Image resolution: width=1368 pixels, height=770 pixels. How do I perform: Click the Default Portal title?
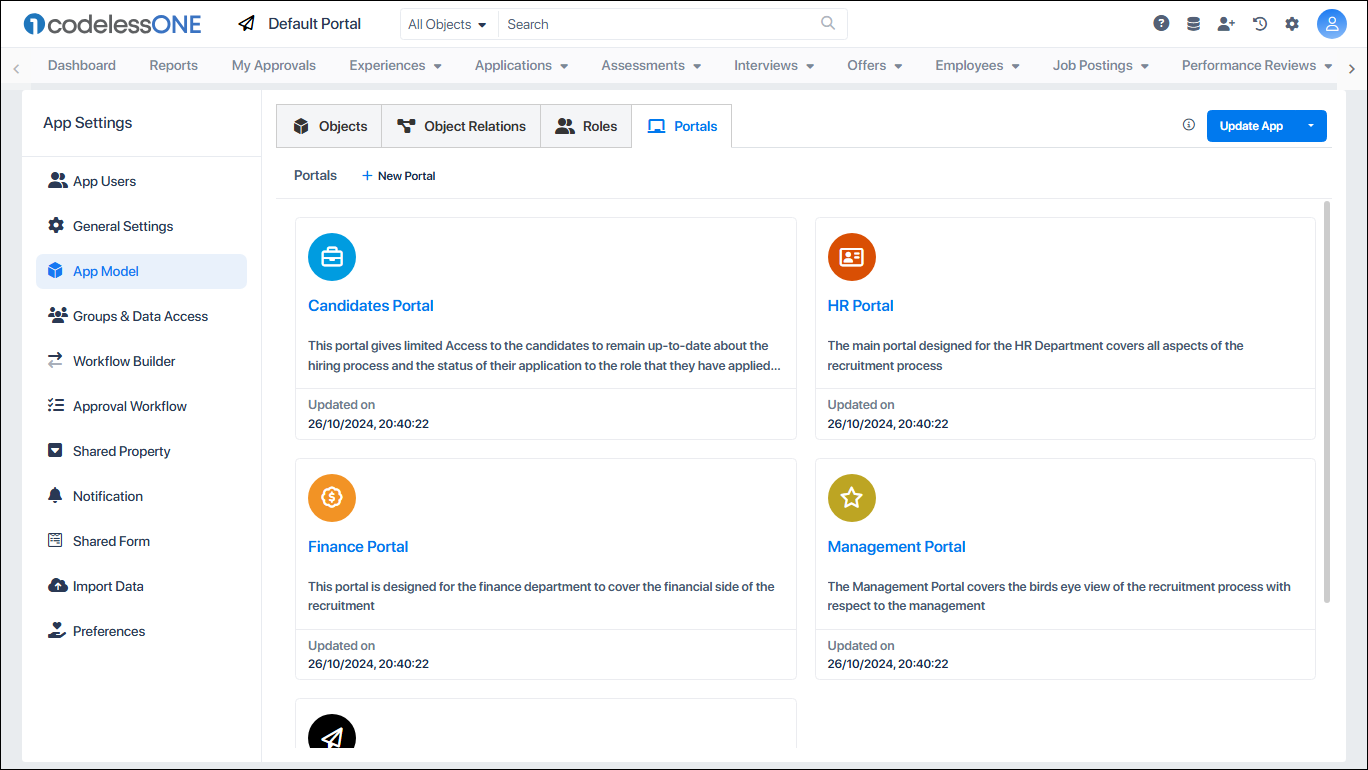(315, 24)
